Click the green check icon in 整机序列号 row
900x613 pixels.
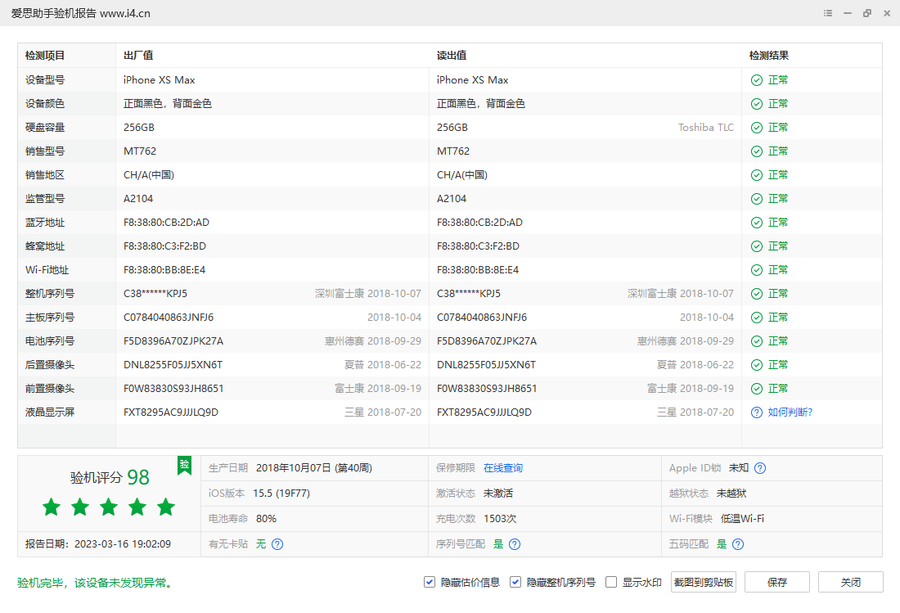point(757,294)
